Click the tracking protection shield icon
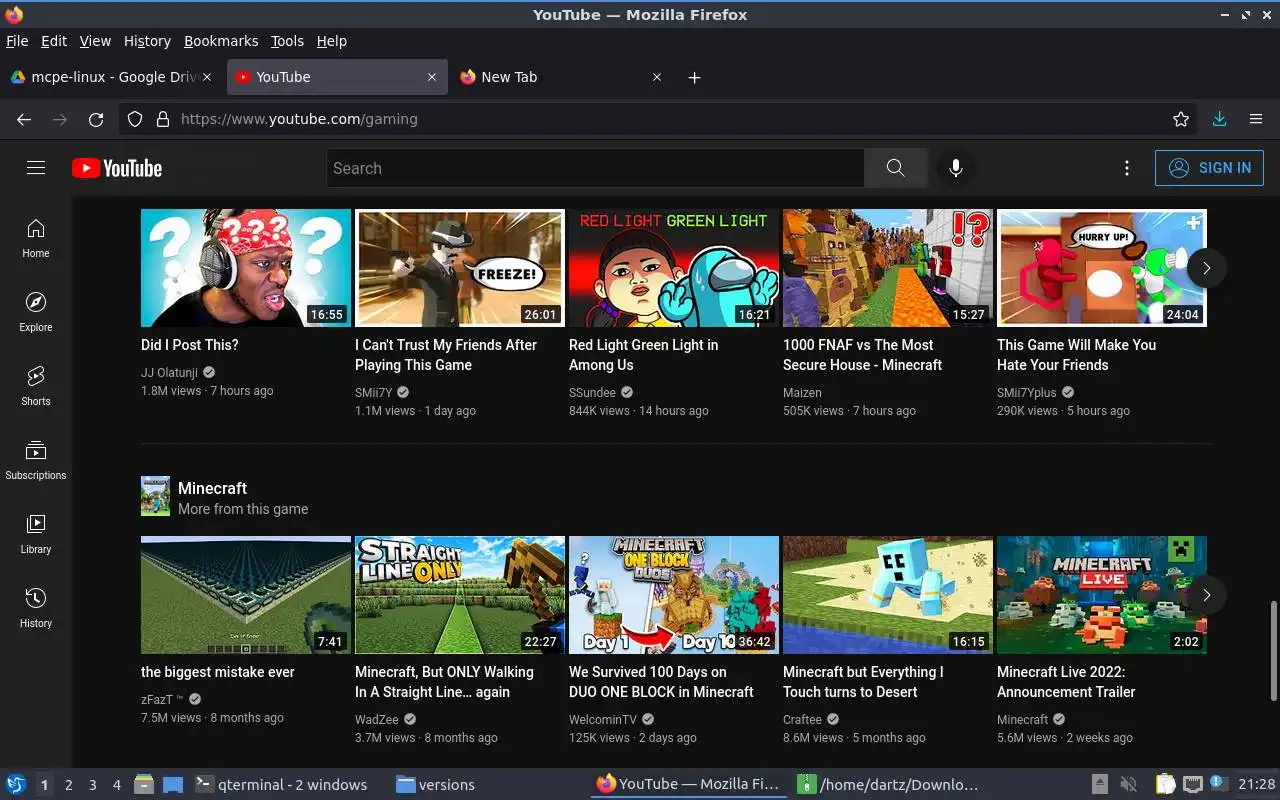The width and height of the screenshot is (1280, 800). (136, 119)
